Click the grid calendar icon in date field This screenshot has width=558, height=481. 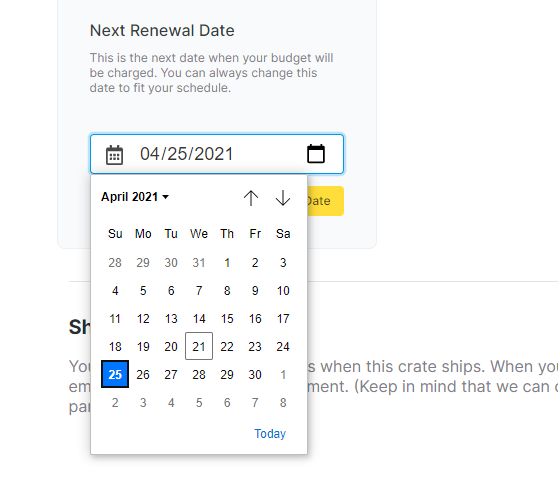click(x=114, y=155)
